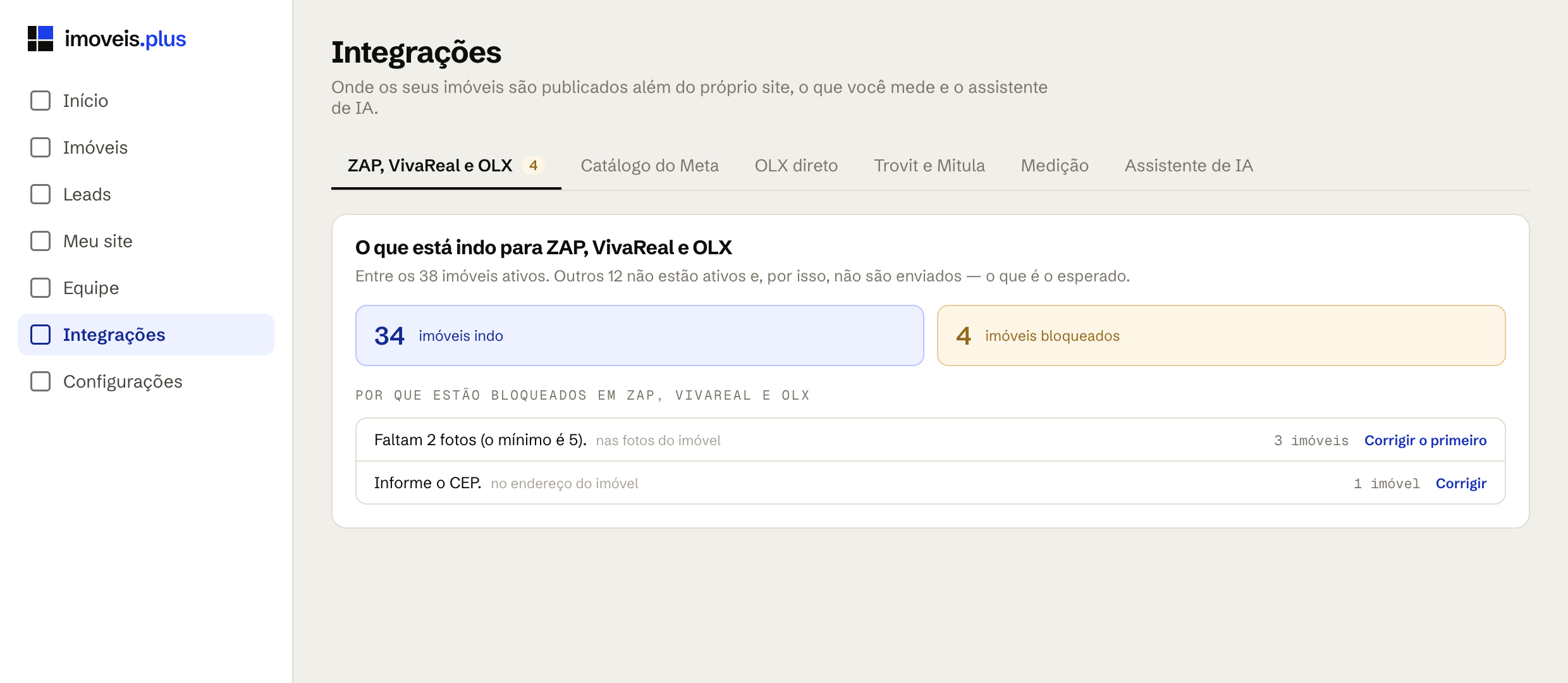Switch to the Catálogo do Meta tab

coord(649,166)
